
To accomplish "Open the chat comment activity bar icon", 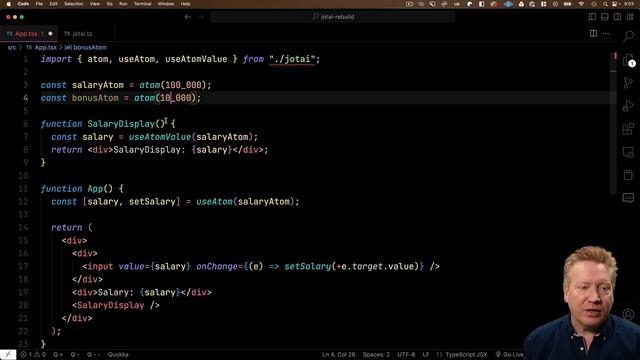I will (x=628, y=198).
